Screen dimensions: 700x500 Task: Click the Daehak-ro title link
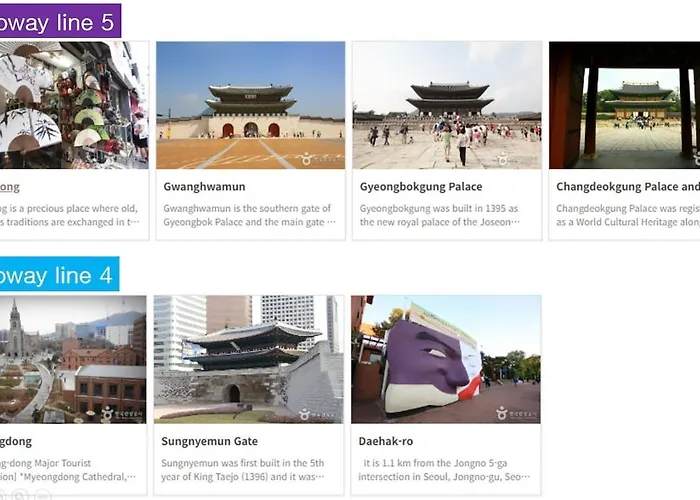click(386, 441)
